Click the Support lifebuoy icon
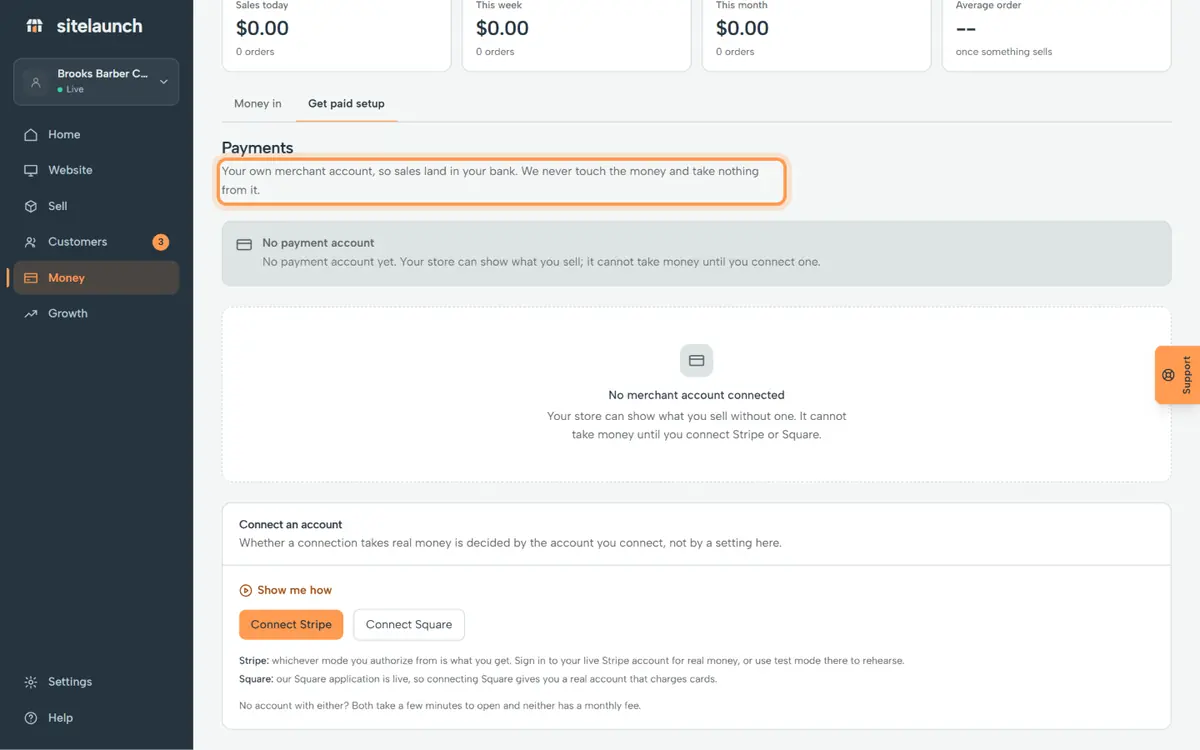This screenshot has height=750, width=1200. (x=1168, y=375)
